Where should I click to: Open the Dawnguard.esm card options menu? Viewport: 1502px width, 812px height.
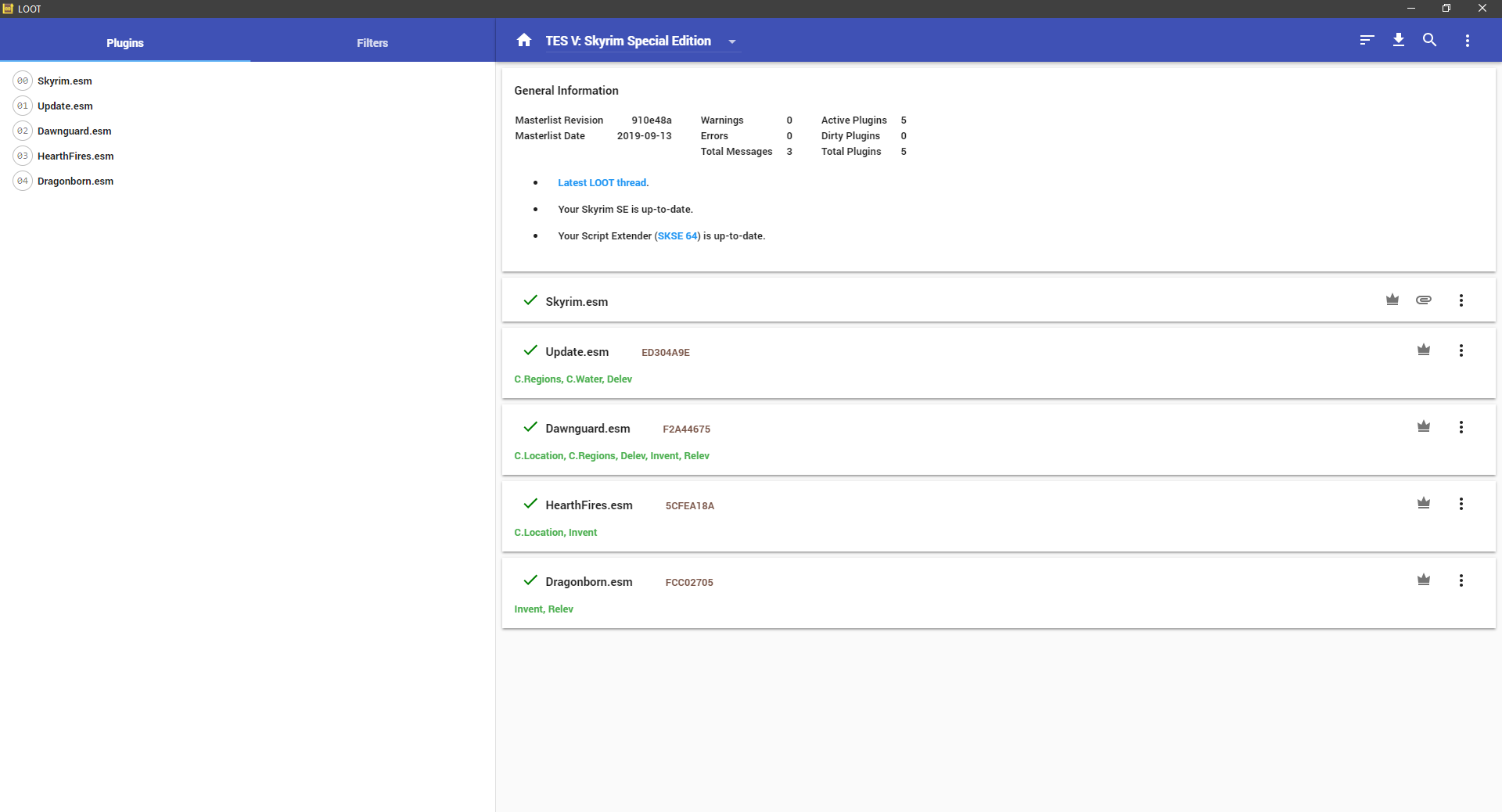1461,427
